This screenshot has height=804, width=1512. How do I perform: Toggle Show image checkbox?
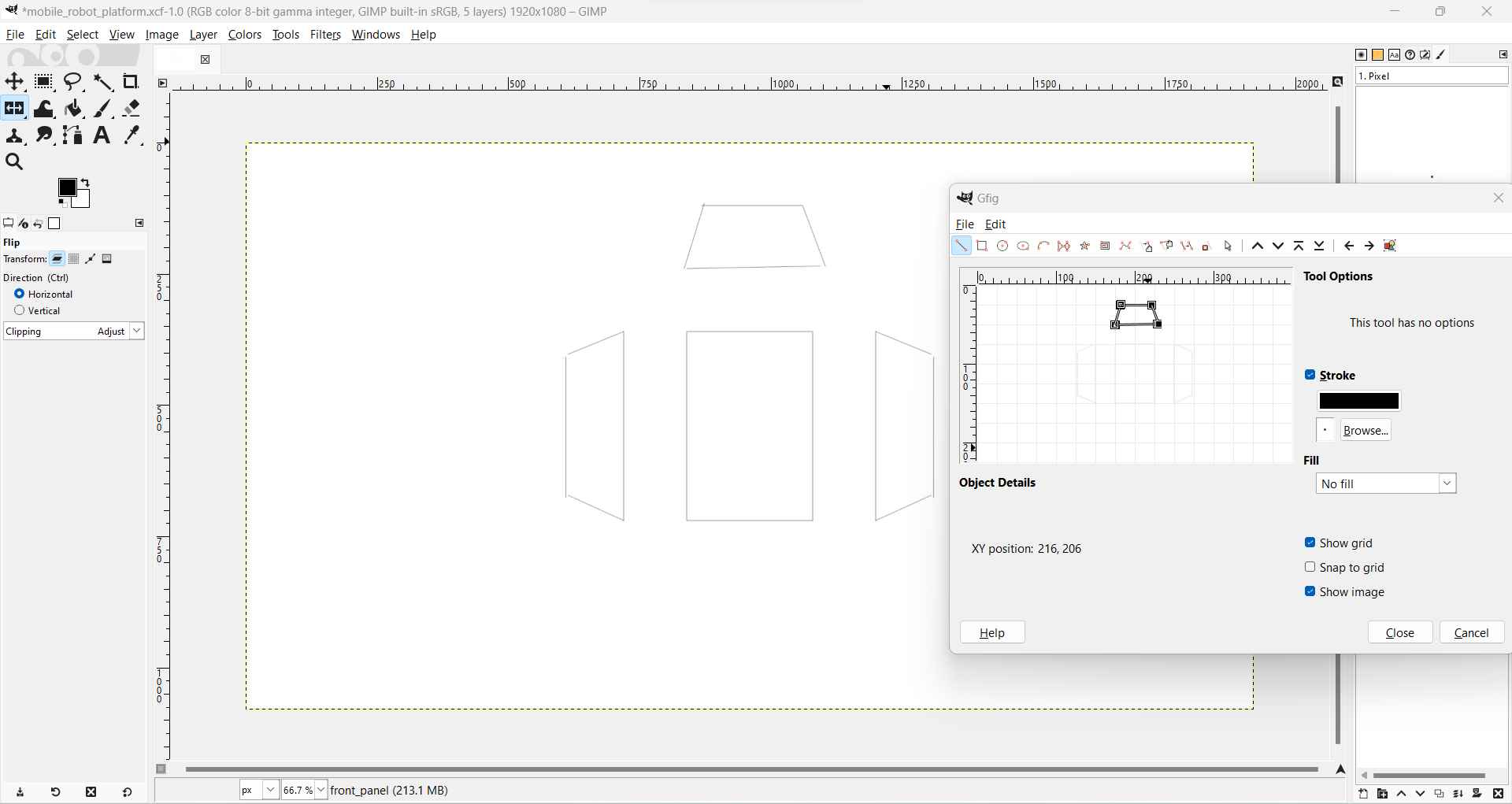pos(1310,591)
